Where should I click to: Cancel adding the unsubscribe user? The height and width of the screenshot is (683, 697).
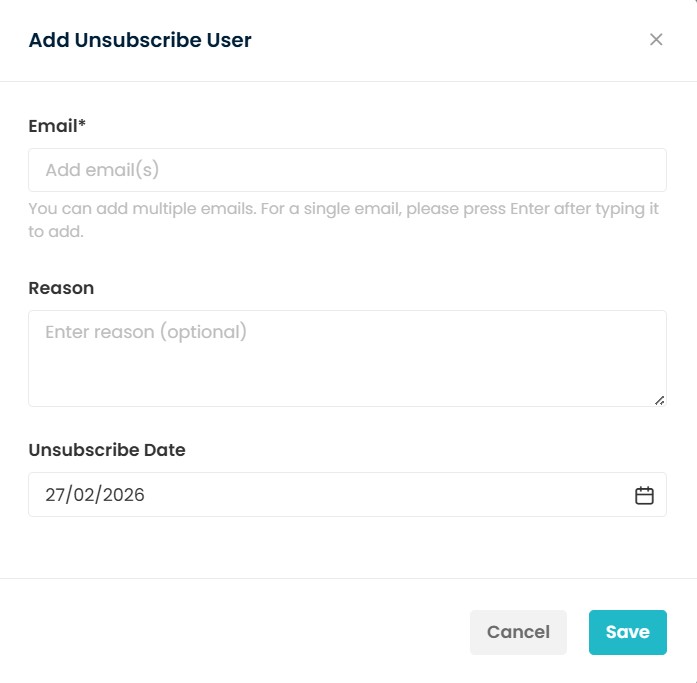coord(518,632)
